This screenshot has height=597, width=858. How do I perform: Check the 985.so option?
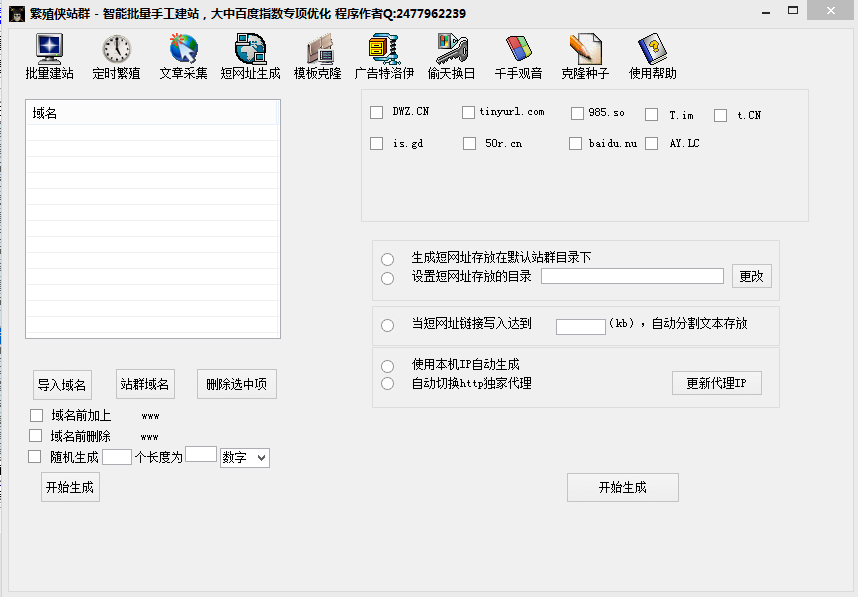577,113
